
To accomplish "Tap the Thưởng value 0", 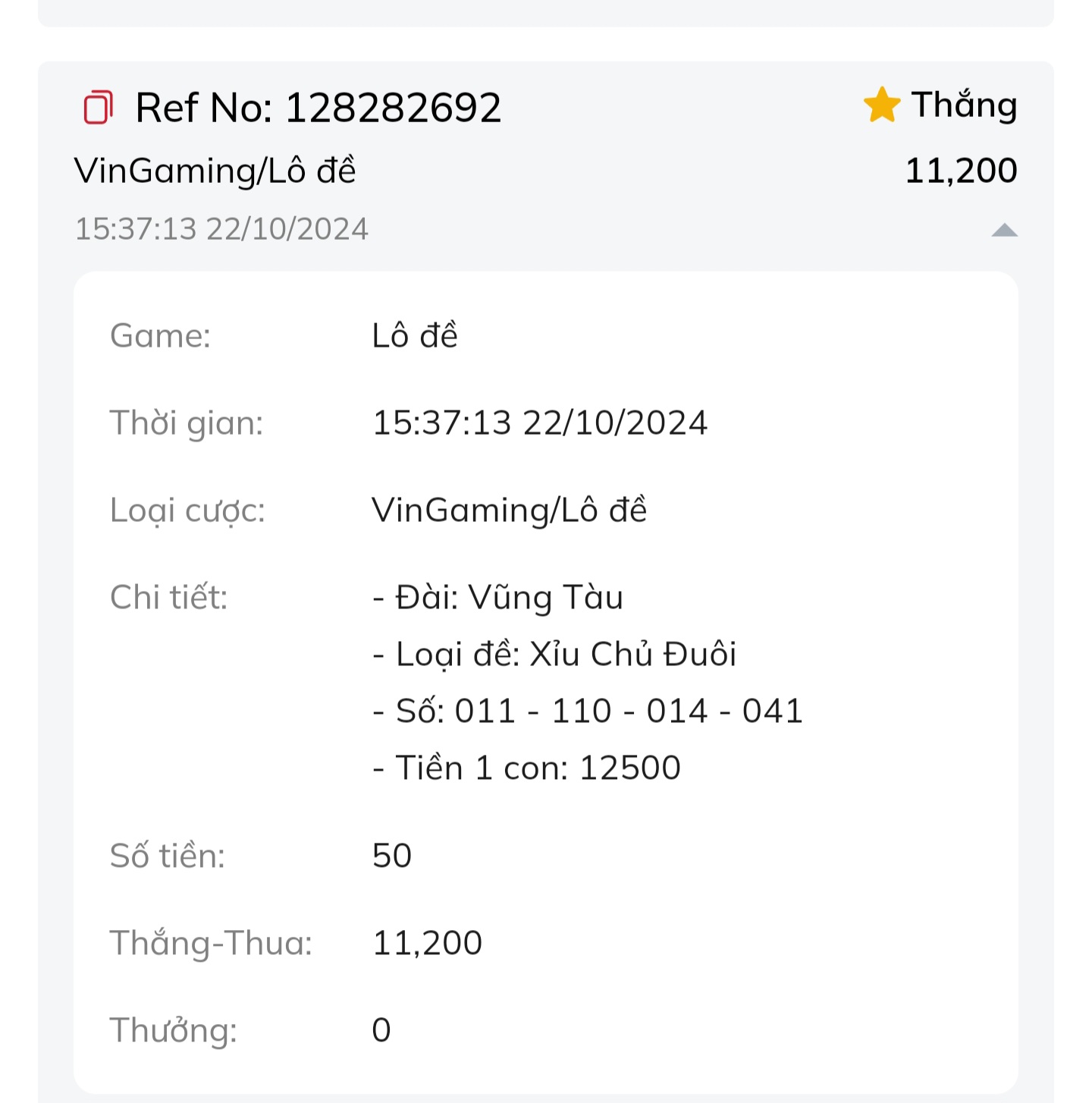I will click(x=381, y=1030).
